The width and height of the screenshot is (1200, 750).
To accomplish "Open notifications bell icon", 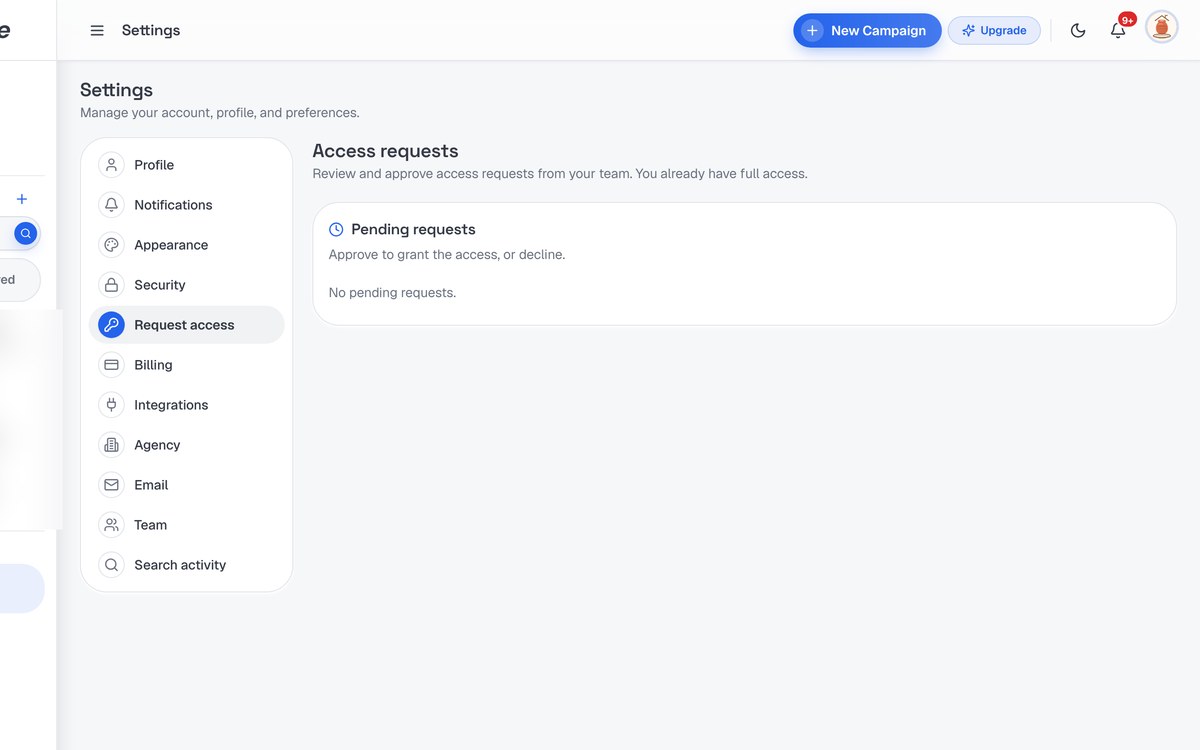I will (x=1118, y=31).
